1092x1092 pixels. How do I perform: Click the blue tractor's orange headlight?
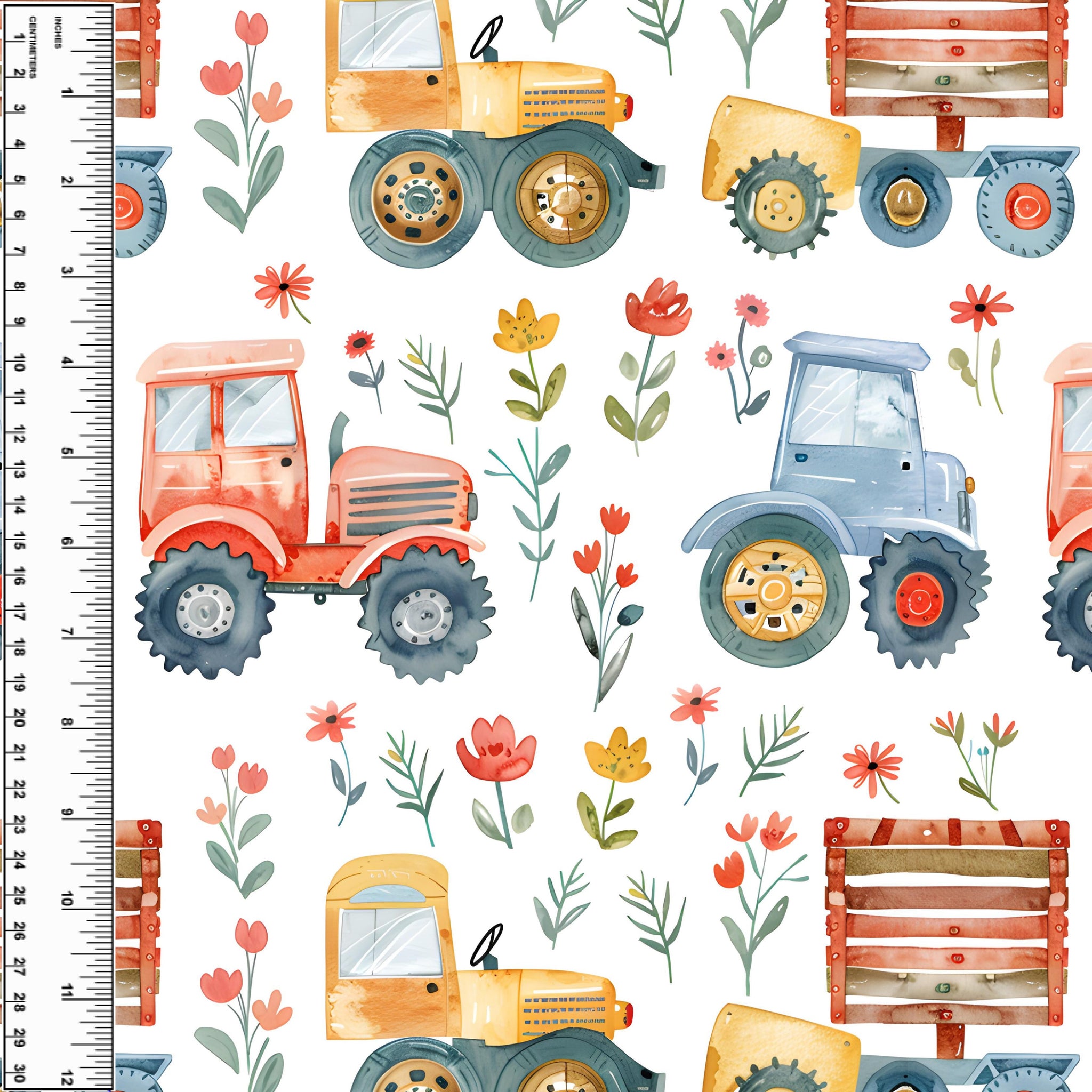970,484
